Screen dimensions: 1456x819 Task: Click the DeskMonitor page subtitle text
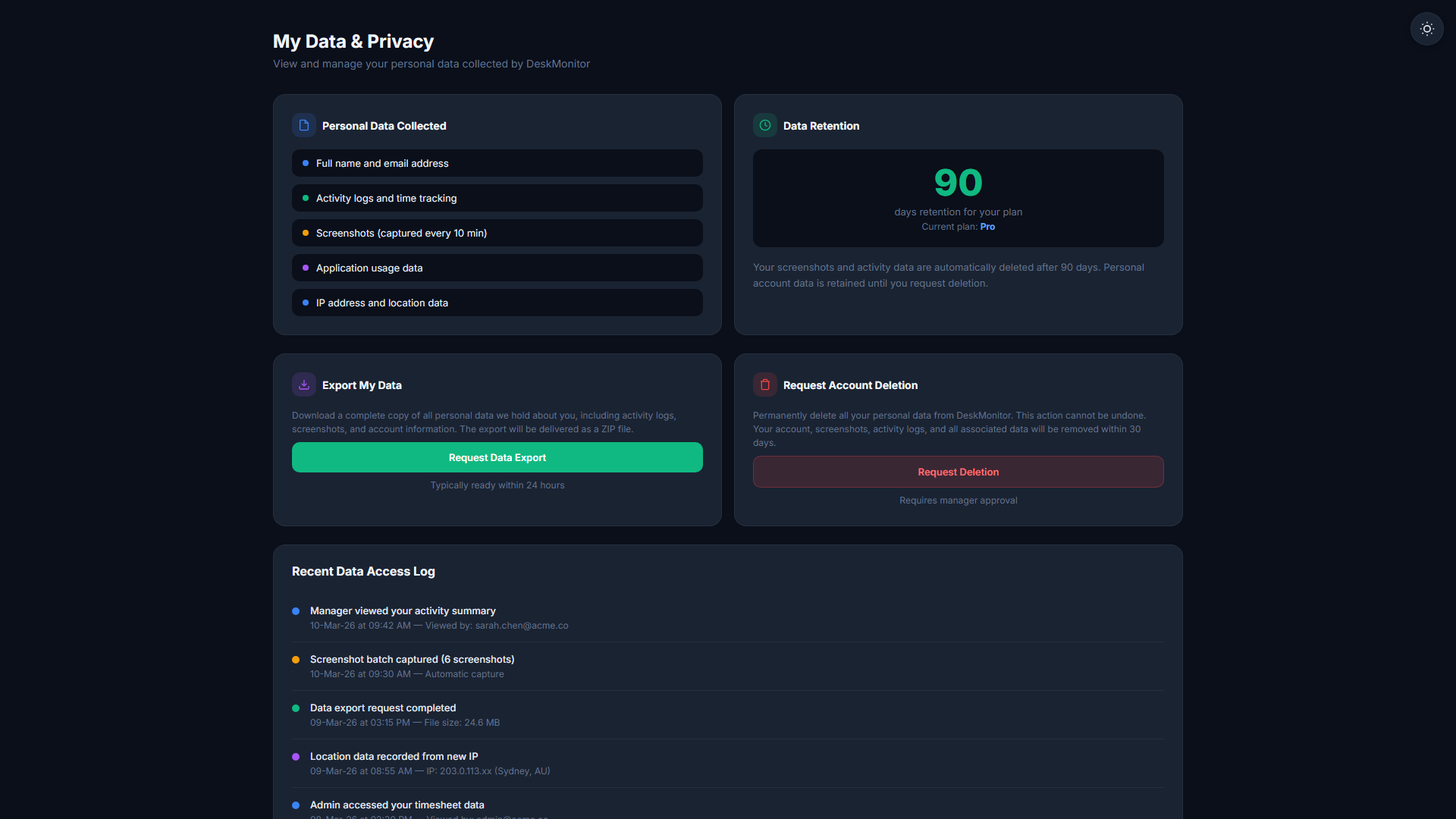(431, 64)
